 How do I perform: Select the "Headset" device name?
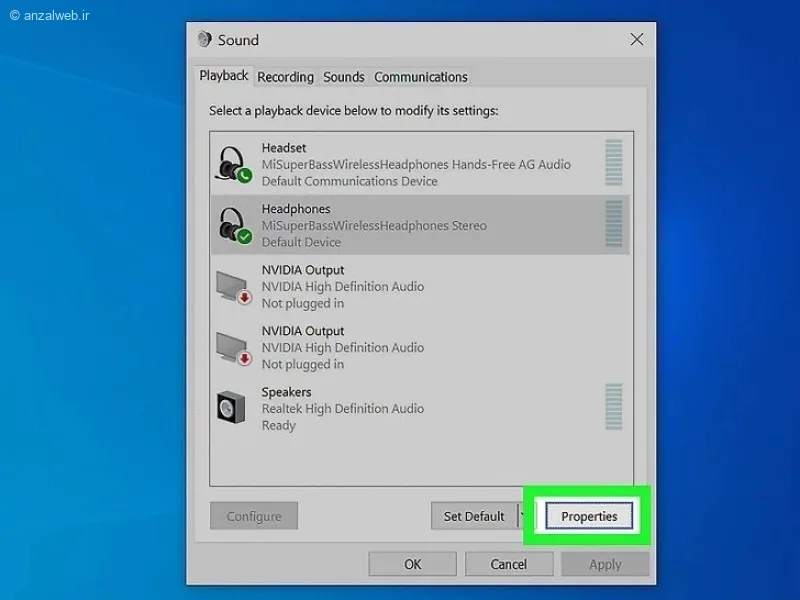[284, 148]
